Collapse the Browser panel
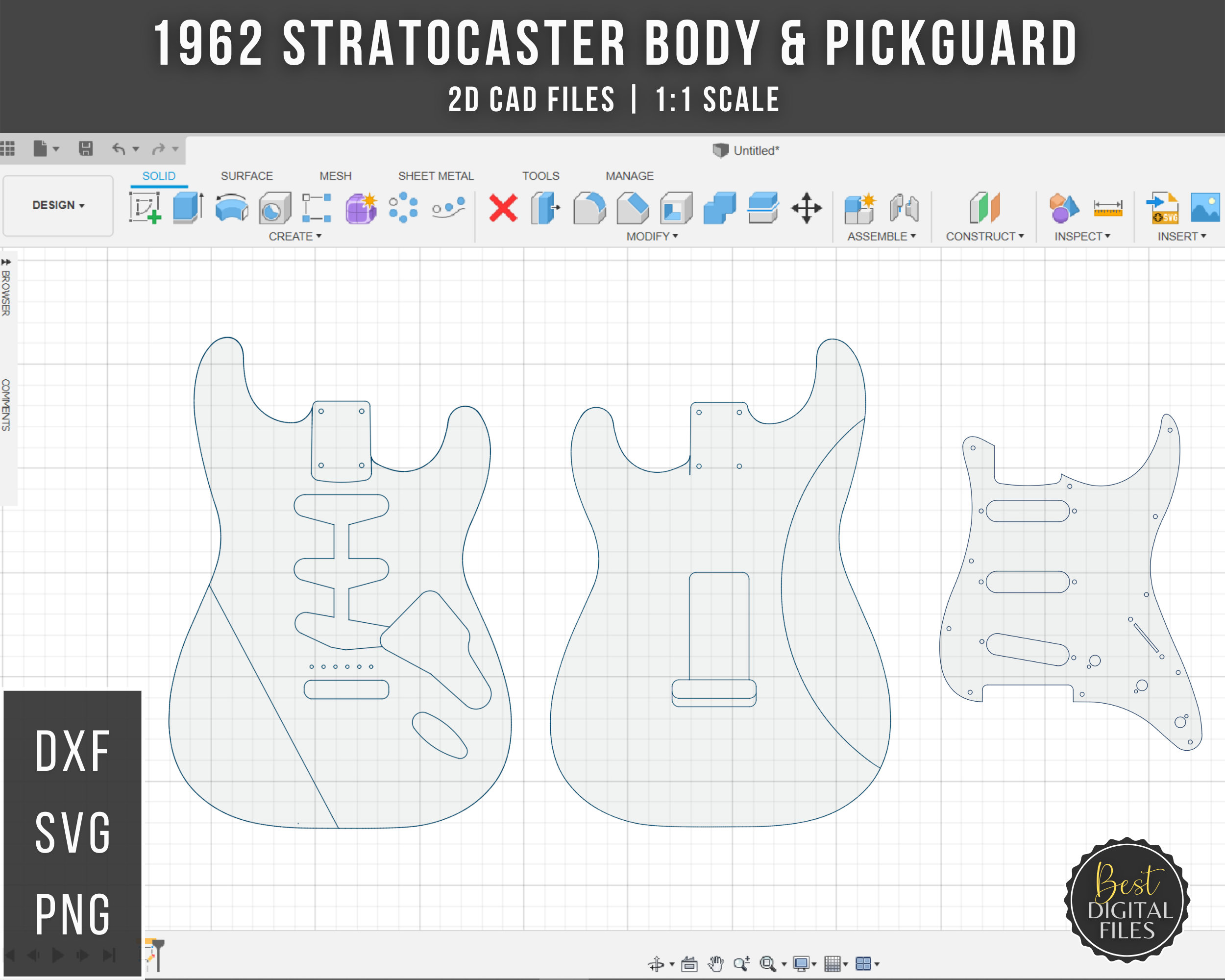The height and width of the screenshot is (980, 1225). 6,262
